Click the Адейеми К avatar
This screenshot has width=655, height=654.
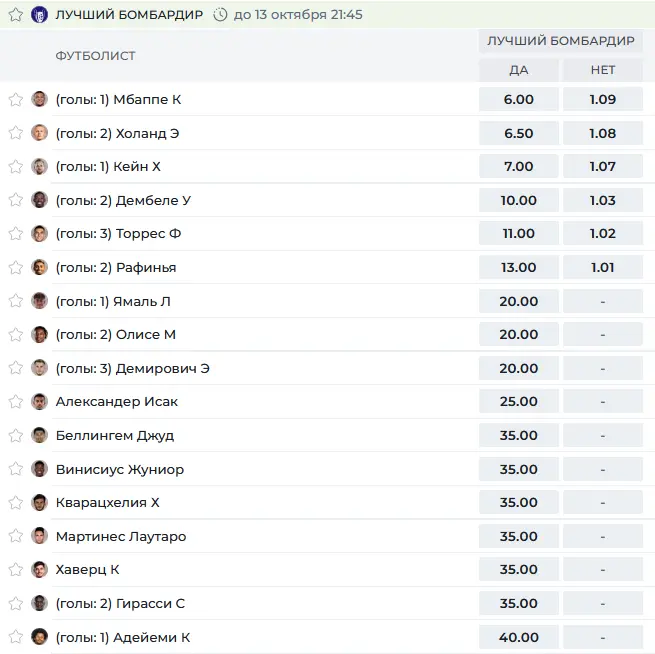[x=39, y=637]
